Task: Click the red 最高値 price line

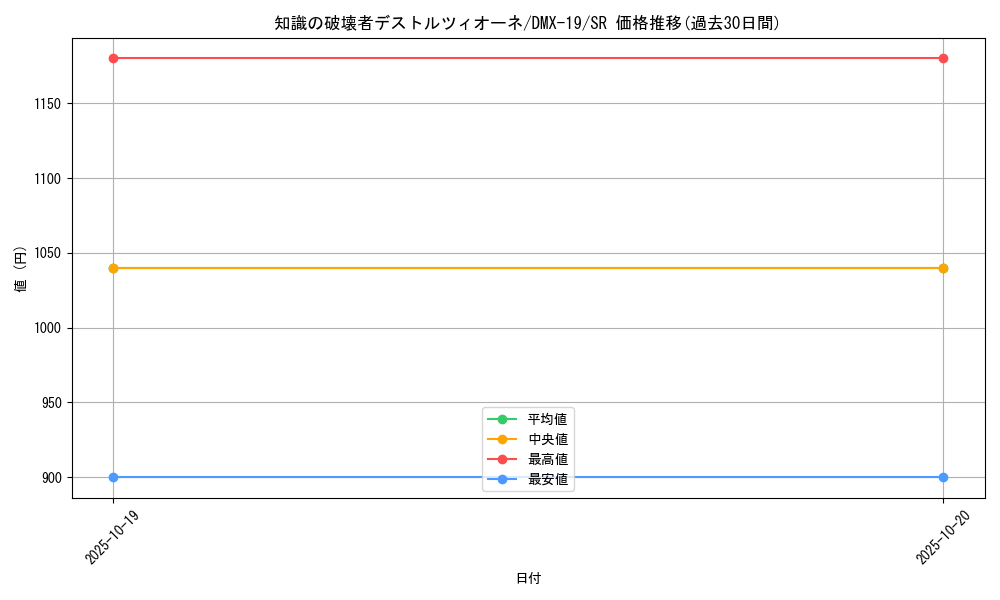Action: tap(500, 58)
